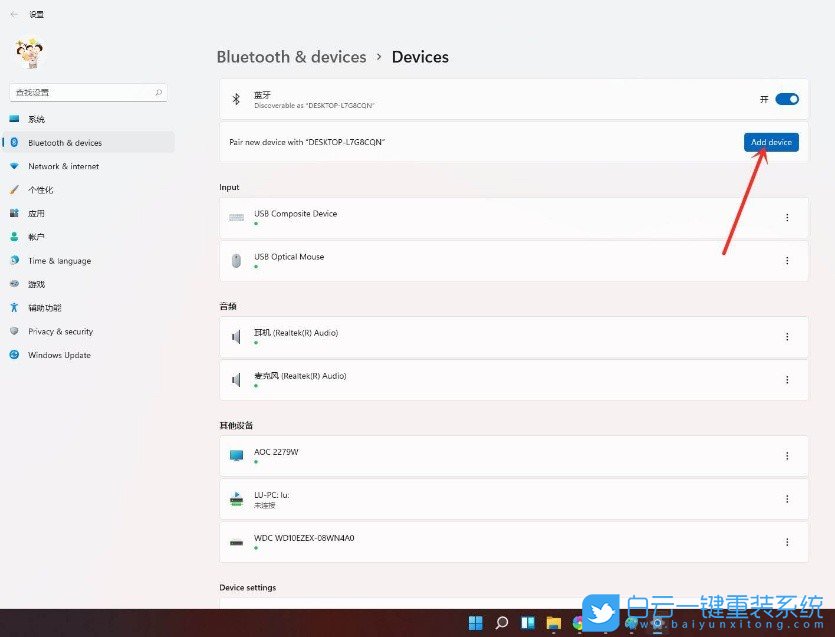Turn off the Bluetooth toggle switch

tap(787, 99)
